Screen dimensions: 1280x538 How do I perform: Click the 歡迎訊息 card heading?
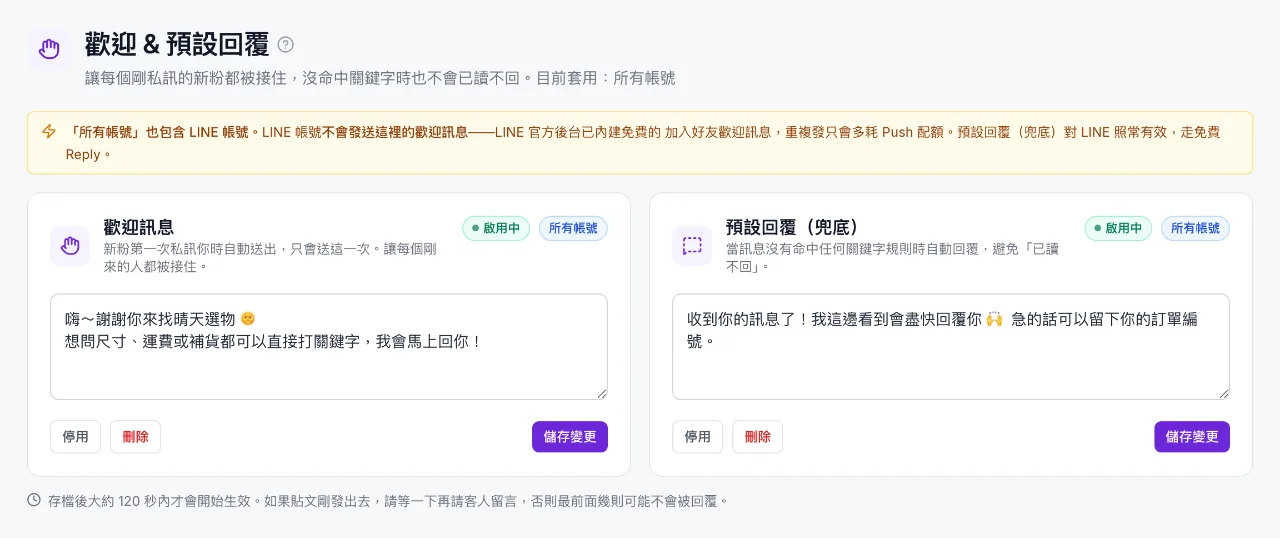[139, 227]
